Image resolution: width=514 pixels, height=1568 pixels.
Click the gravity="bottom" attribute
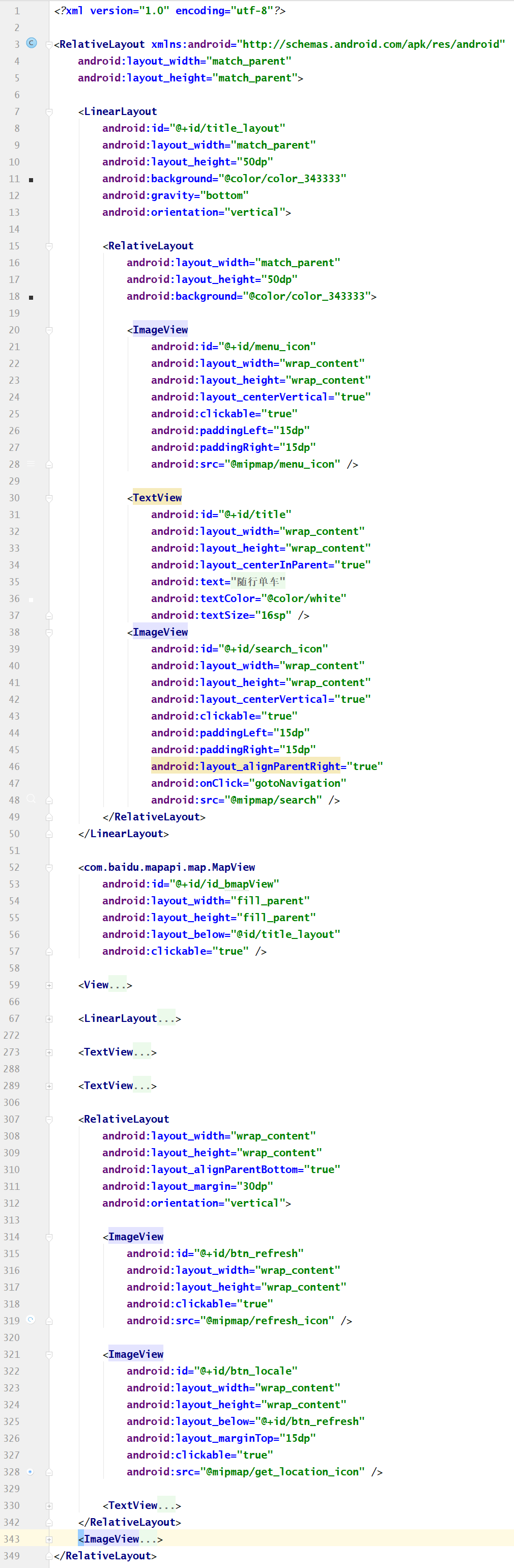(x=176, y=195)
